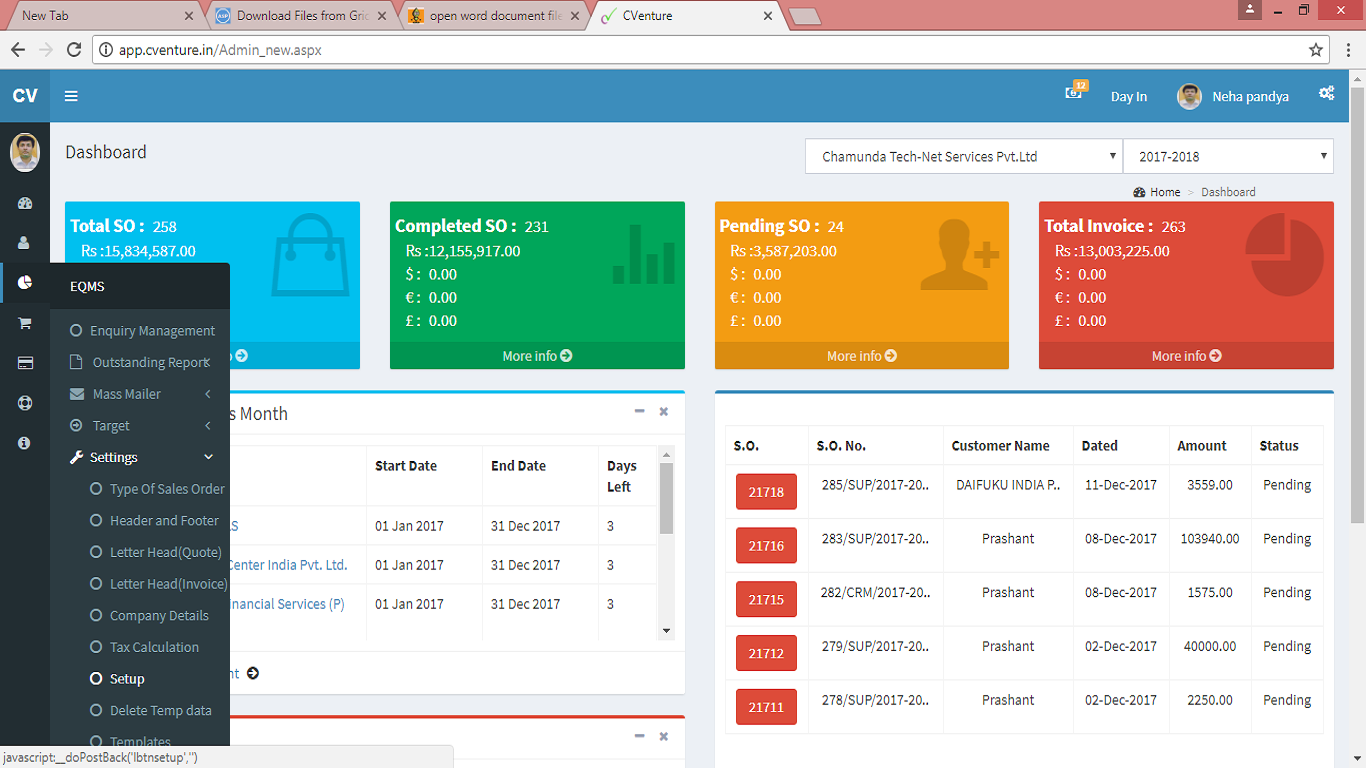
Task: Select Tax Calculation menu item
Action: (x=154, y=647)
